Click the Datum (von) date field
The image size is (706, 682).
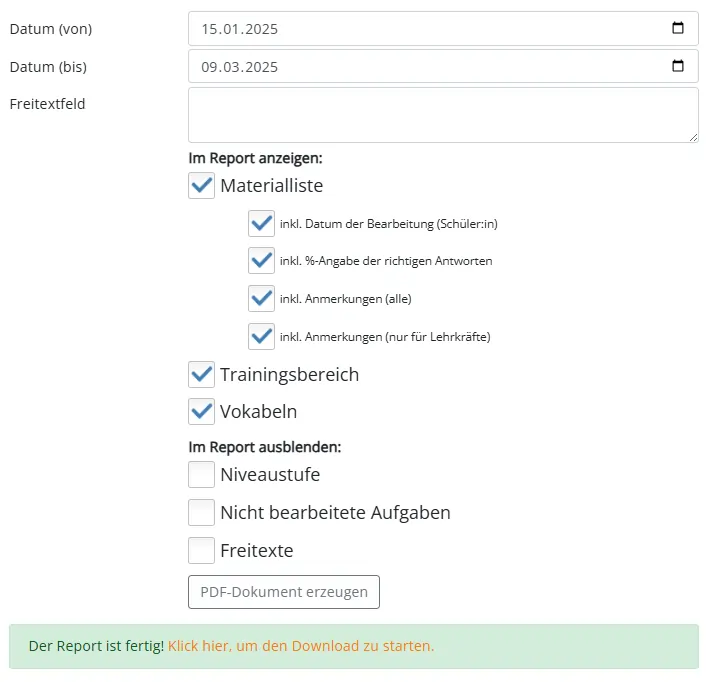(420, 29)
